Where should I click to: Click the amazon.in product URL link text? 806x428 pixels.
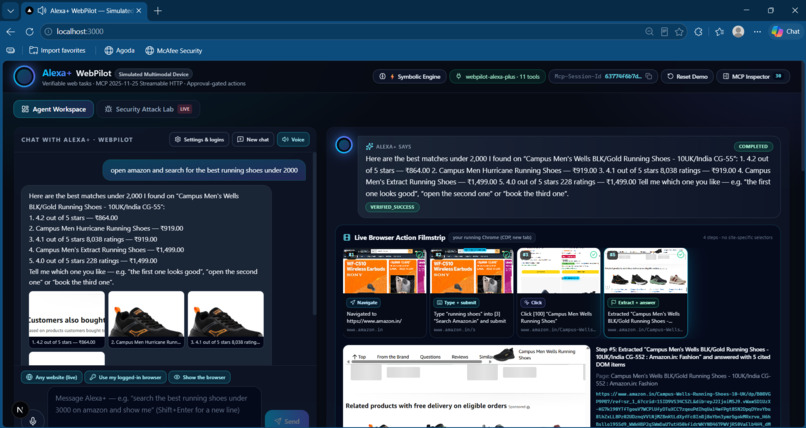tap(684, 408)
